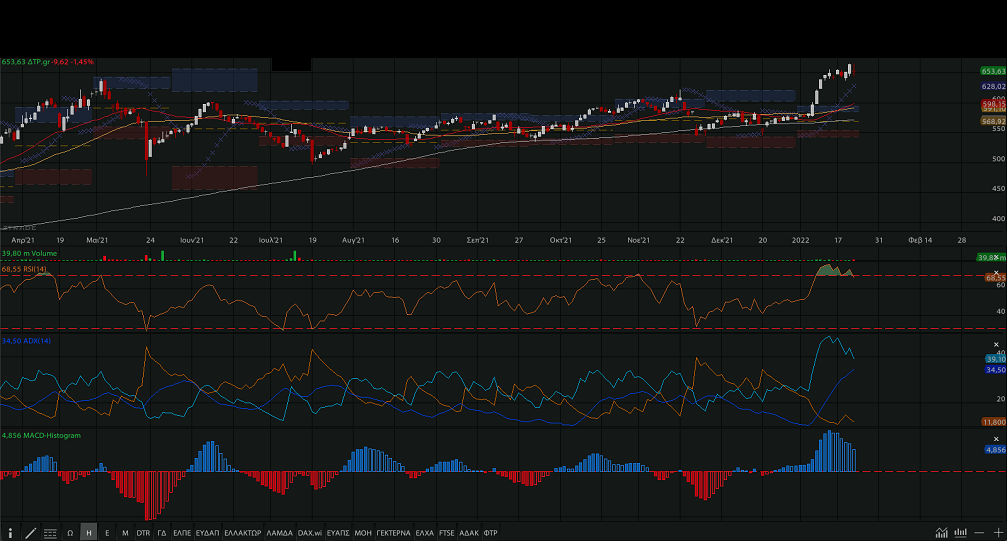The width and height of the screenshot is (1007, 541).
Task: Switch to the H daily timeframe
Action: click(89, 533)
